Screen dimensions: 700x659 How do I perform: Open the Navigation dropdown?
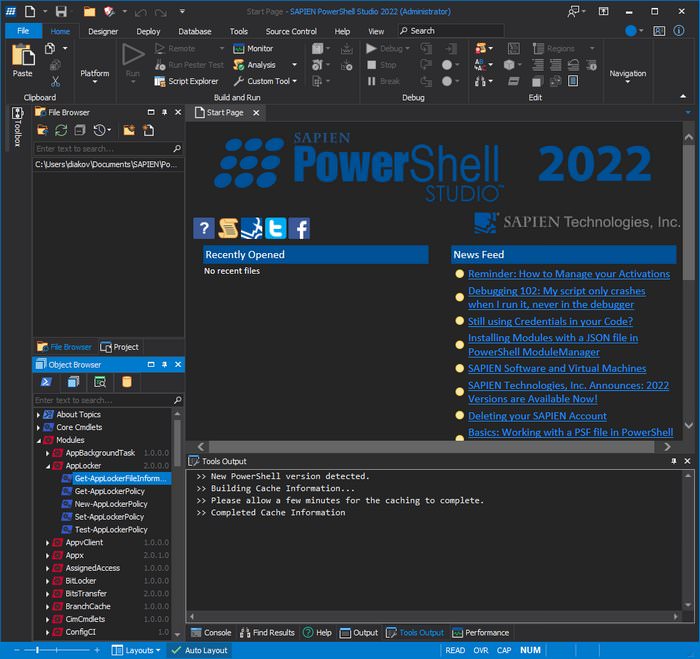click(628, 76)
